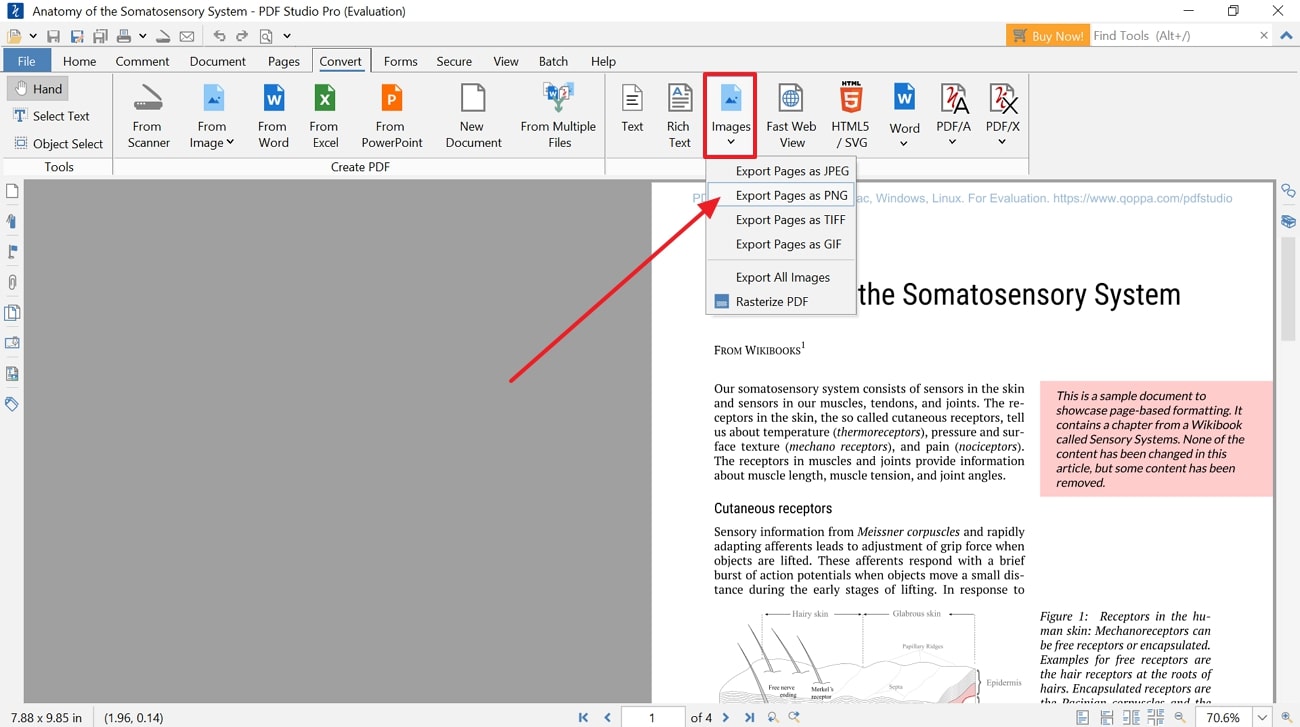The width and height of the screenshot is (1300, 727).
Task: Create PDF From PowerPoint
Action: [391, 116]
